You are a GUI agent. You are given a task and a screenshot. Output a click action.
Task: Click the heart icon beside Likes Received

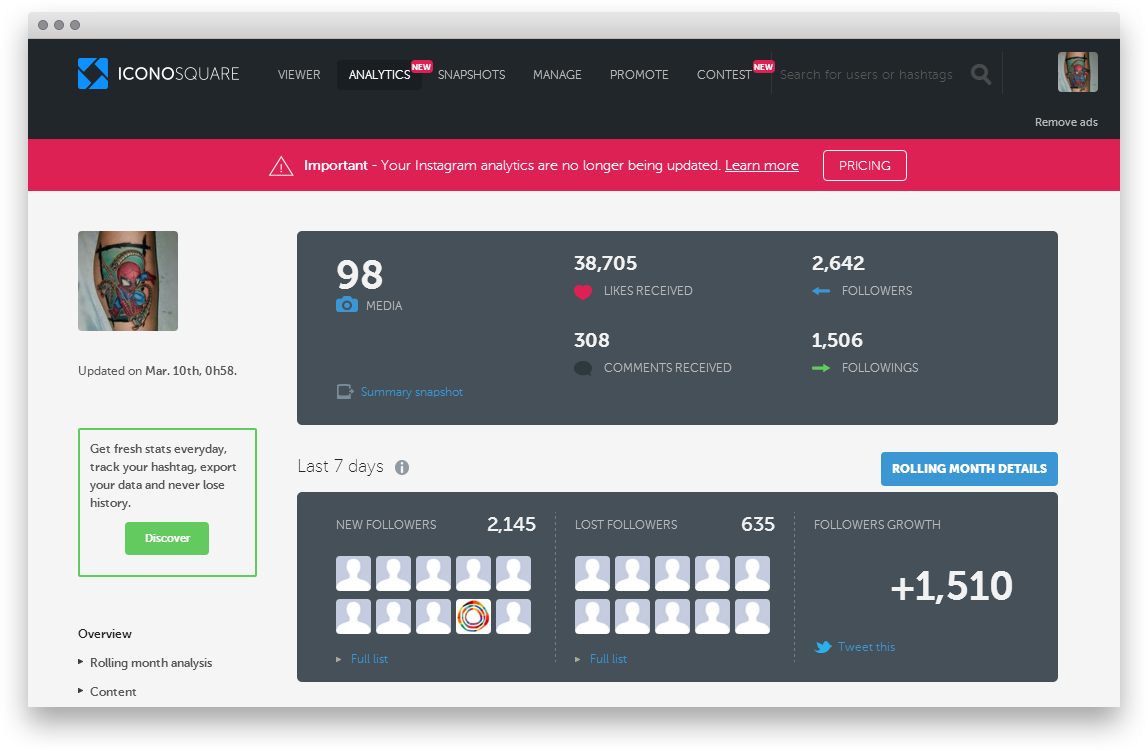pyautogui.click(x=583, y=291)
